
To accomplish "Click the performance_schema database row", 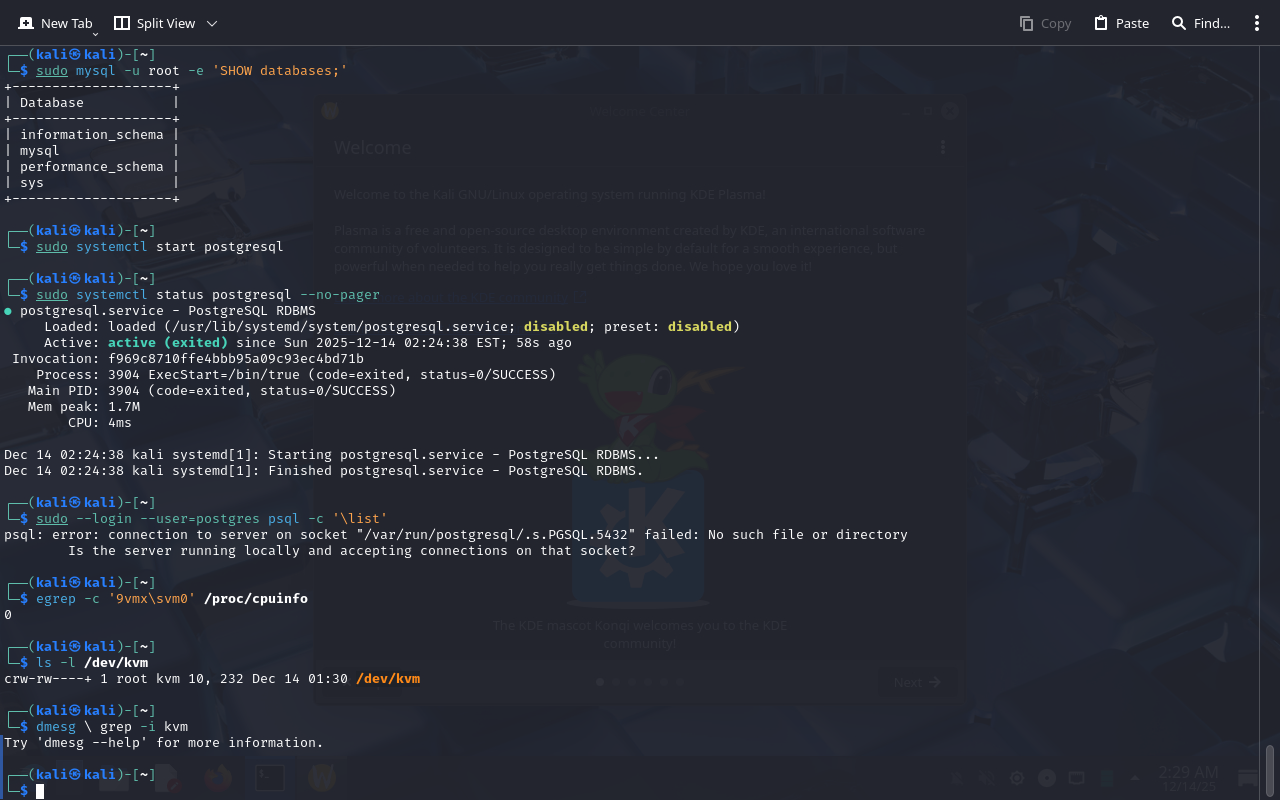I will 91,167.
